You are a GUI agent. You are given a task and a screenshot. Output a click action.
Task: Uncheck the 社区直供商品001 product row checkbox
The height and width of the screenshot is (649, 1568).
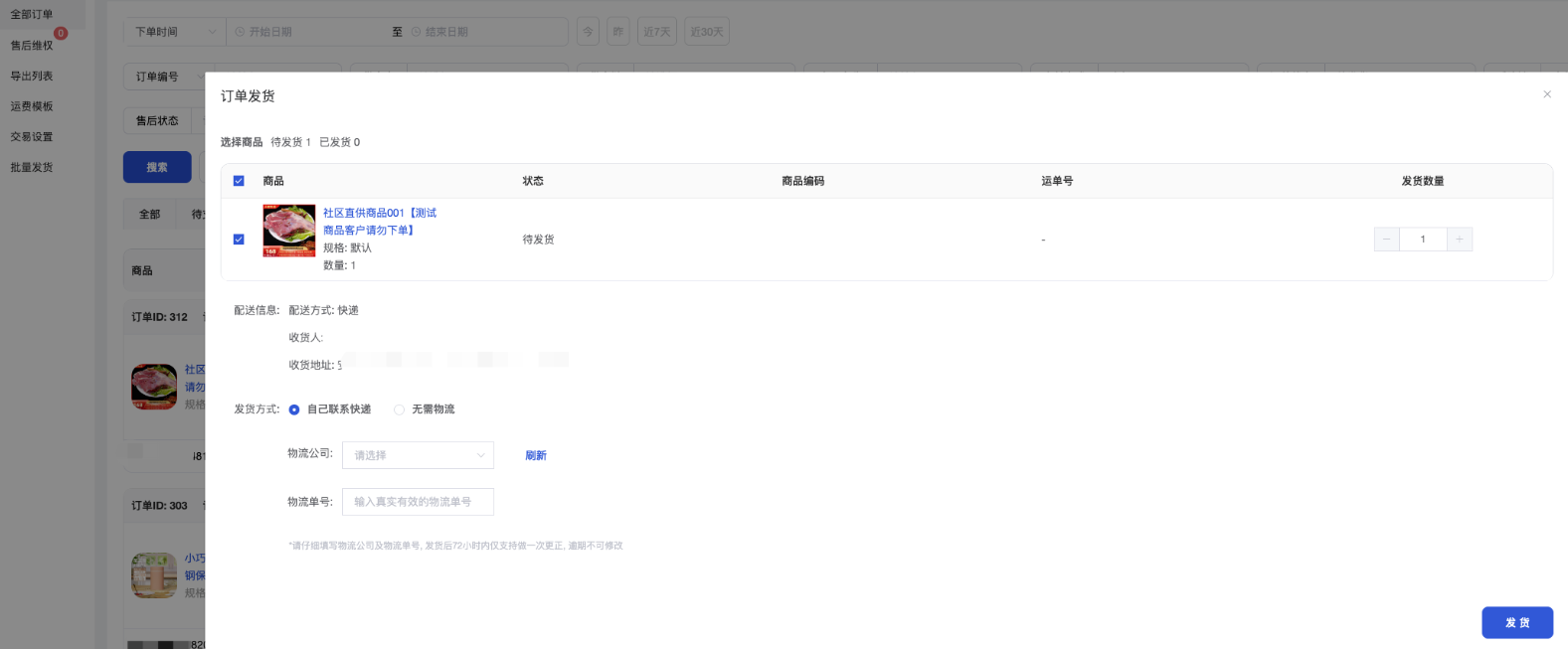pos(239,240)
